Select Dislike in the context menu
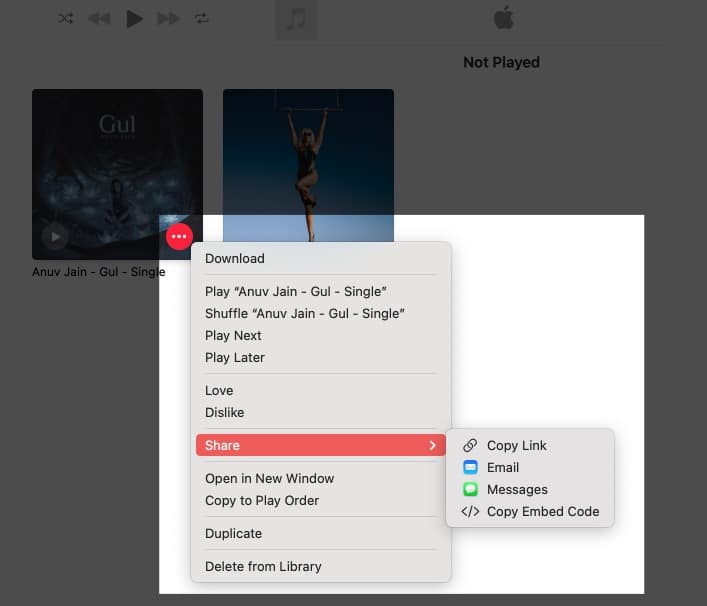Screen dimensions: 707x606 click(x=321, y=413)
